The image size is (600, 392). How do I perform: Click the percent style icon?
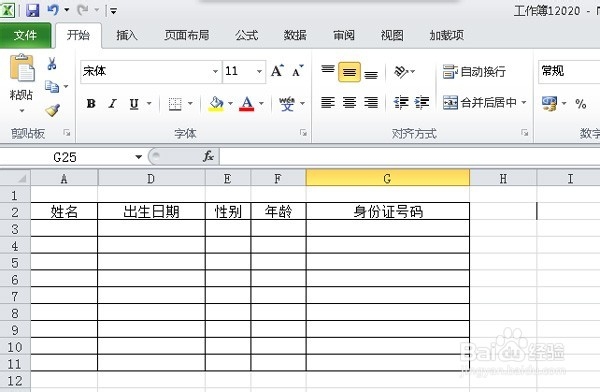580,103
